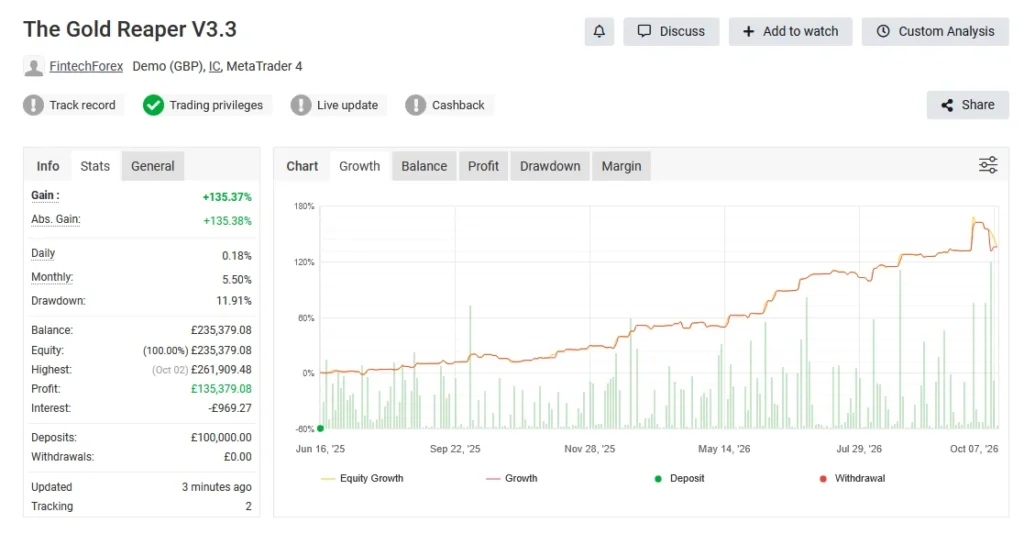The image size is (1024, 534).
Task: Click the notification bell icon
Action: coord(599,31)
